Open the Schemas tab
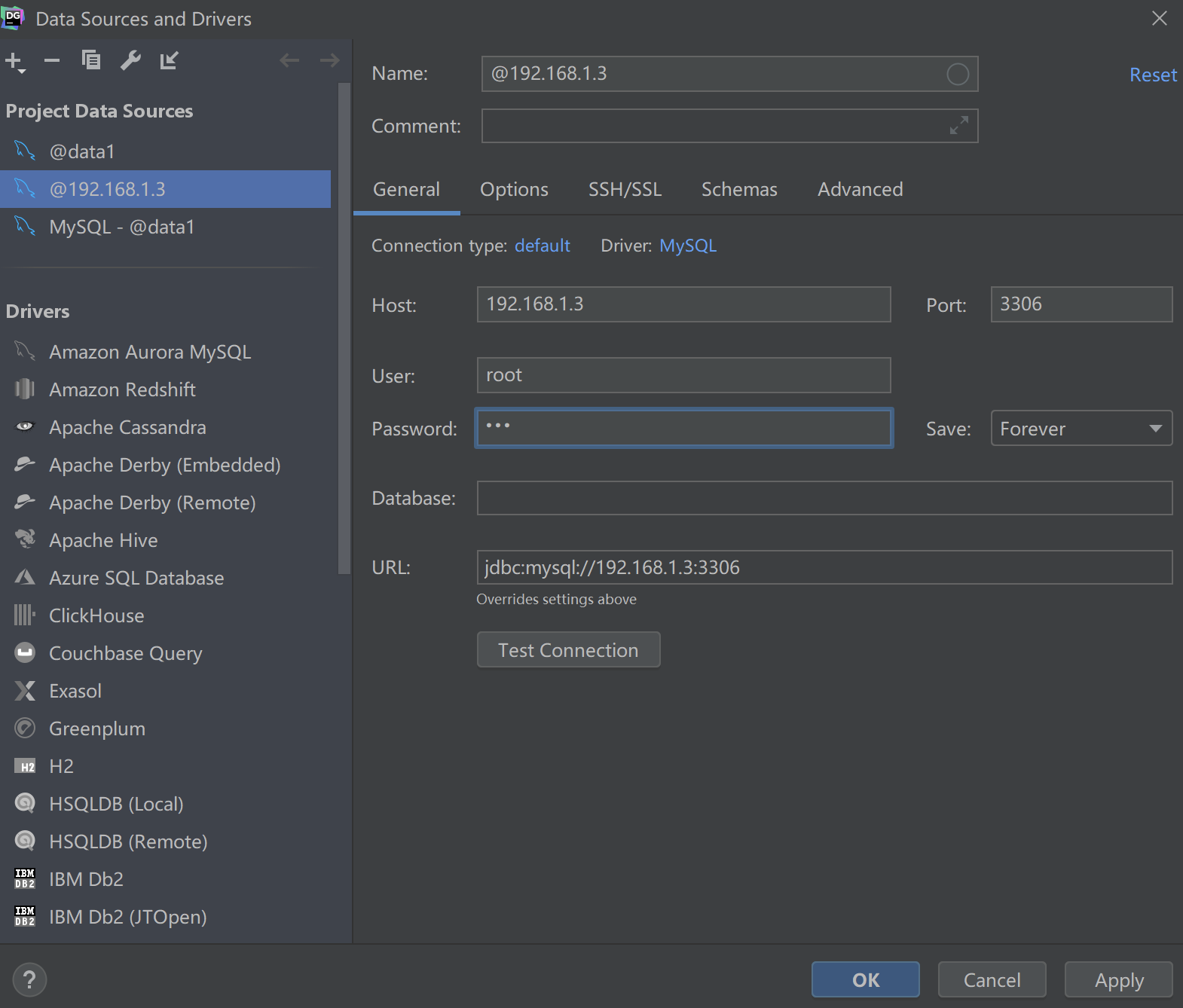This screenshot has width=1183, height=1008. [x=739, y=189]
